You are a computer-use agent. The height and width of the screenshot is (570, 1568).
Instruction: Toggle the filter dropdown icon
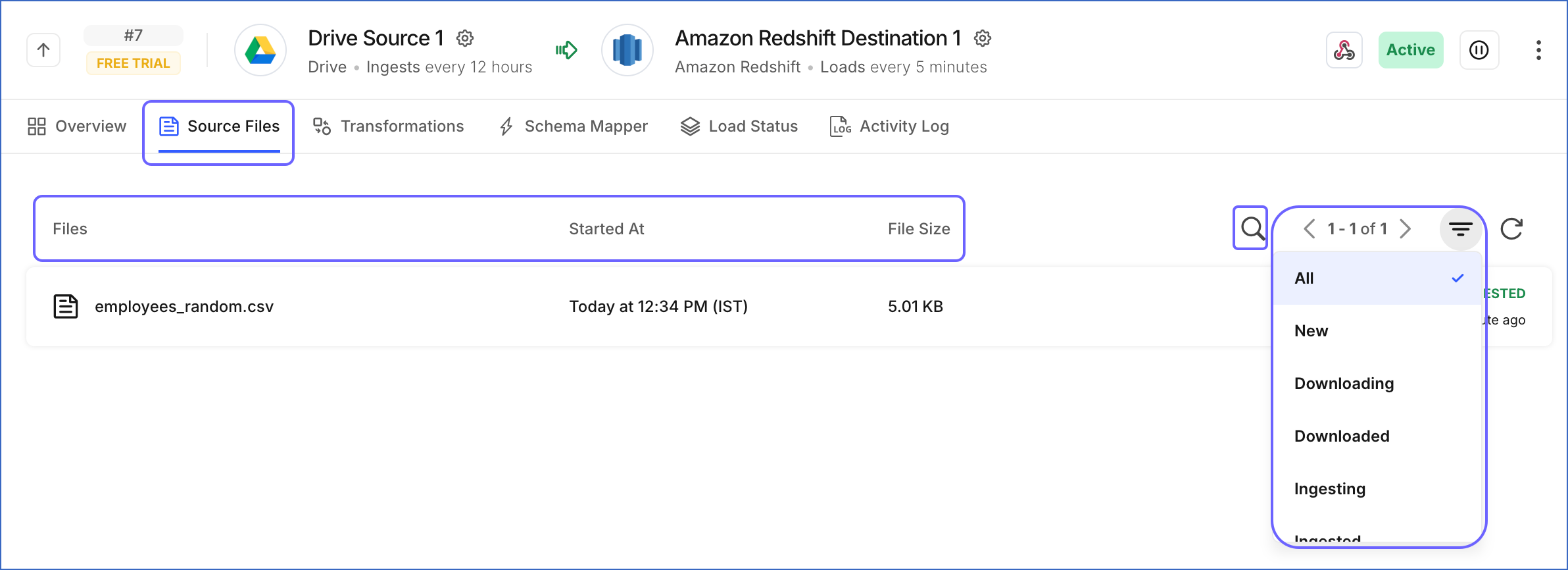tap(1461, 228)
